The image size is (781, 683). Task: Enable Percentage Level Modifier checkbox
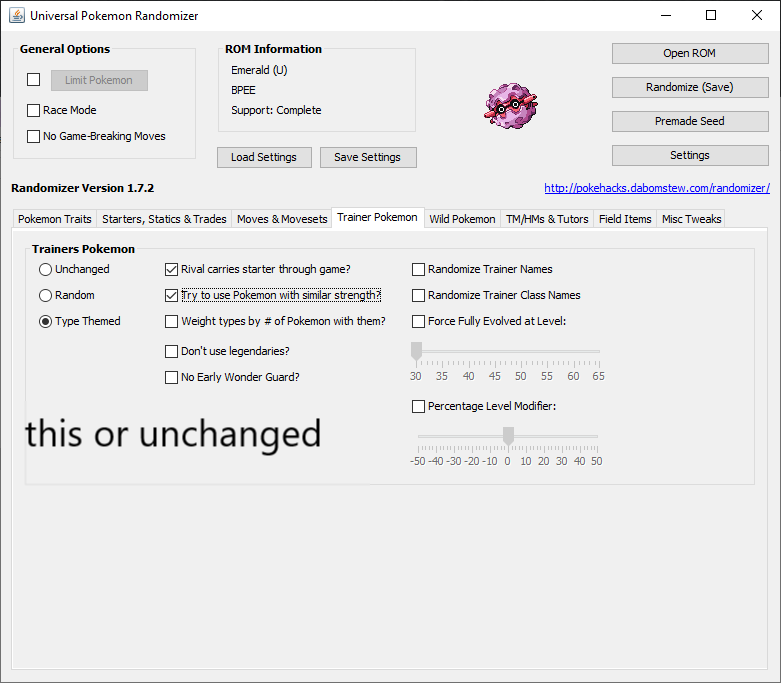click(x=418, y=407)
